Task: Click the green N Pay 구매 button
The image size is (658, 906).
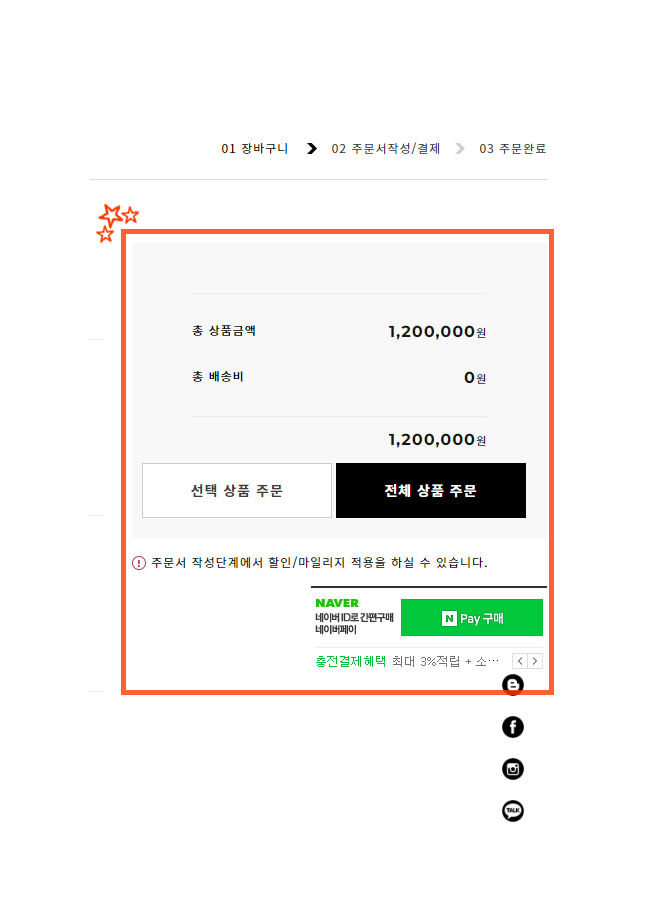Action: 472,618
